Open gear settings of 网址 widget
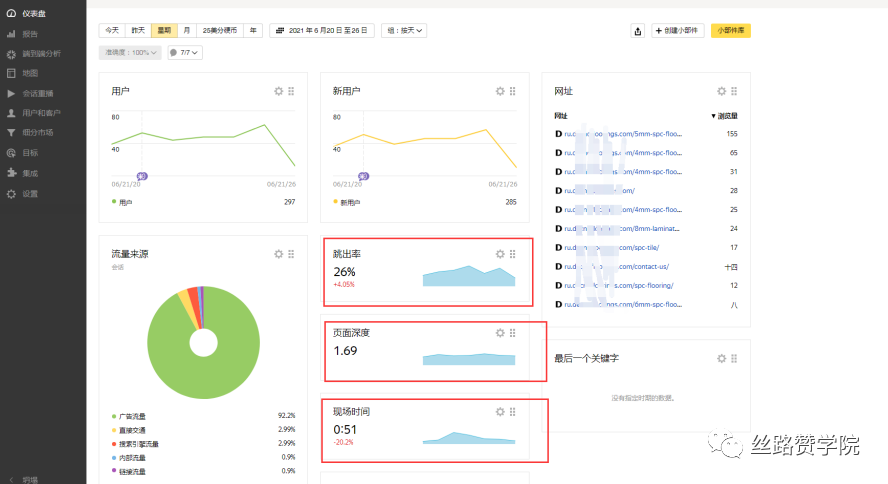Image resolution: width=888 pixels, height=484 pixels. point(722,91)
